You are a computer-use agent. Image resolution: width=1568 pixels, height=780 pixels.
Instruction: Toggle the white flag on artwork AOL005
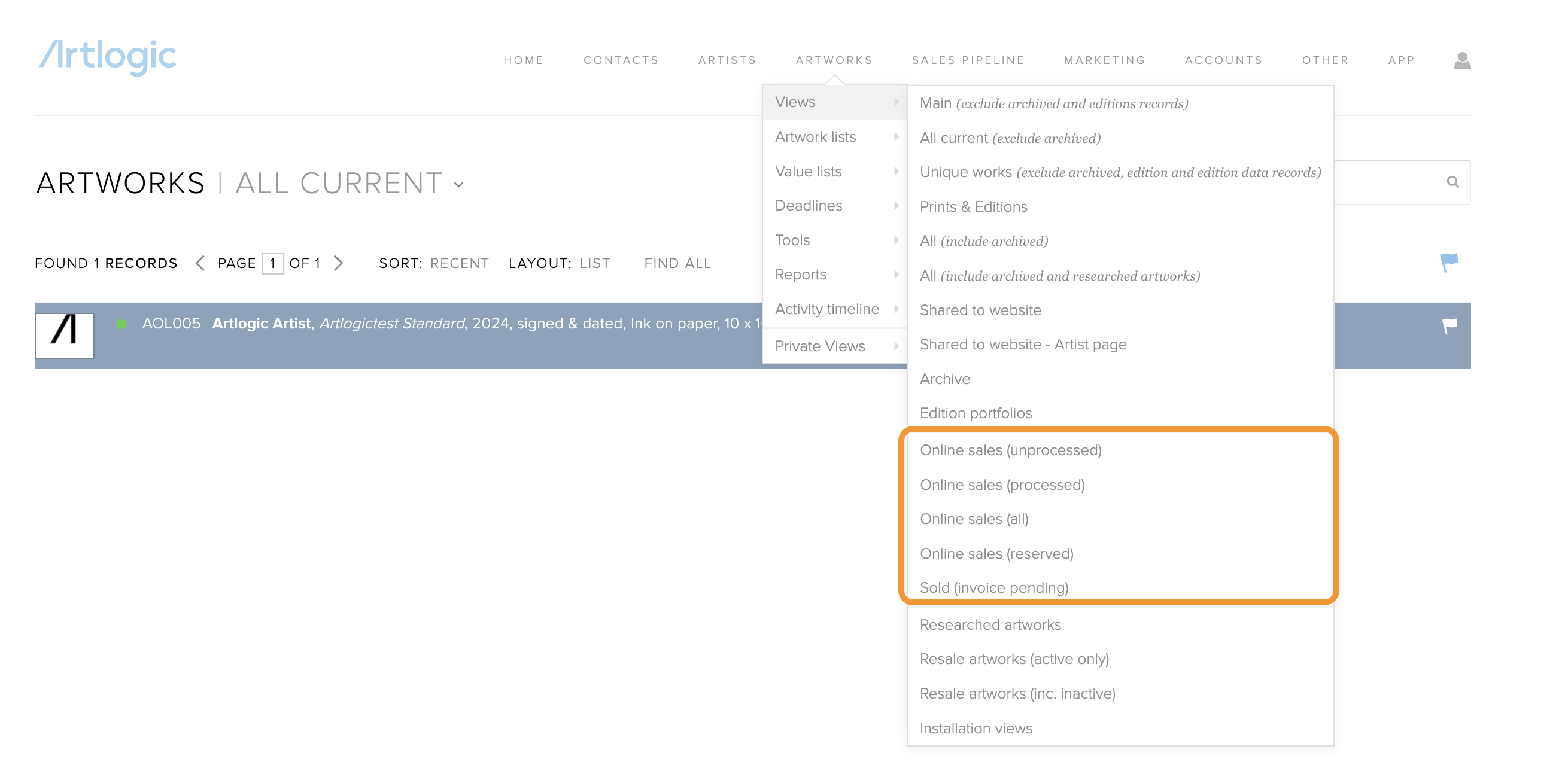click(x=1450, y=326)
